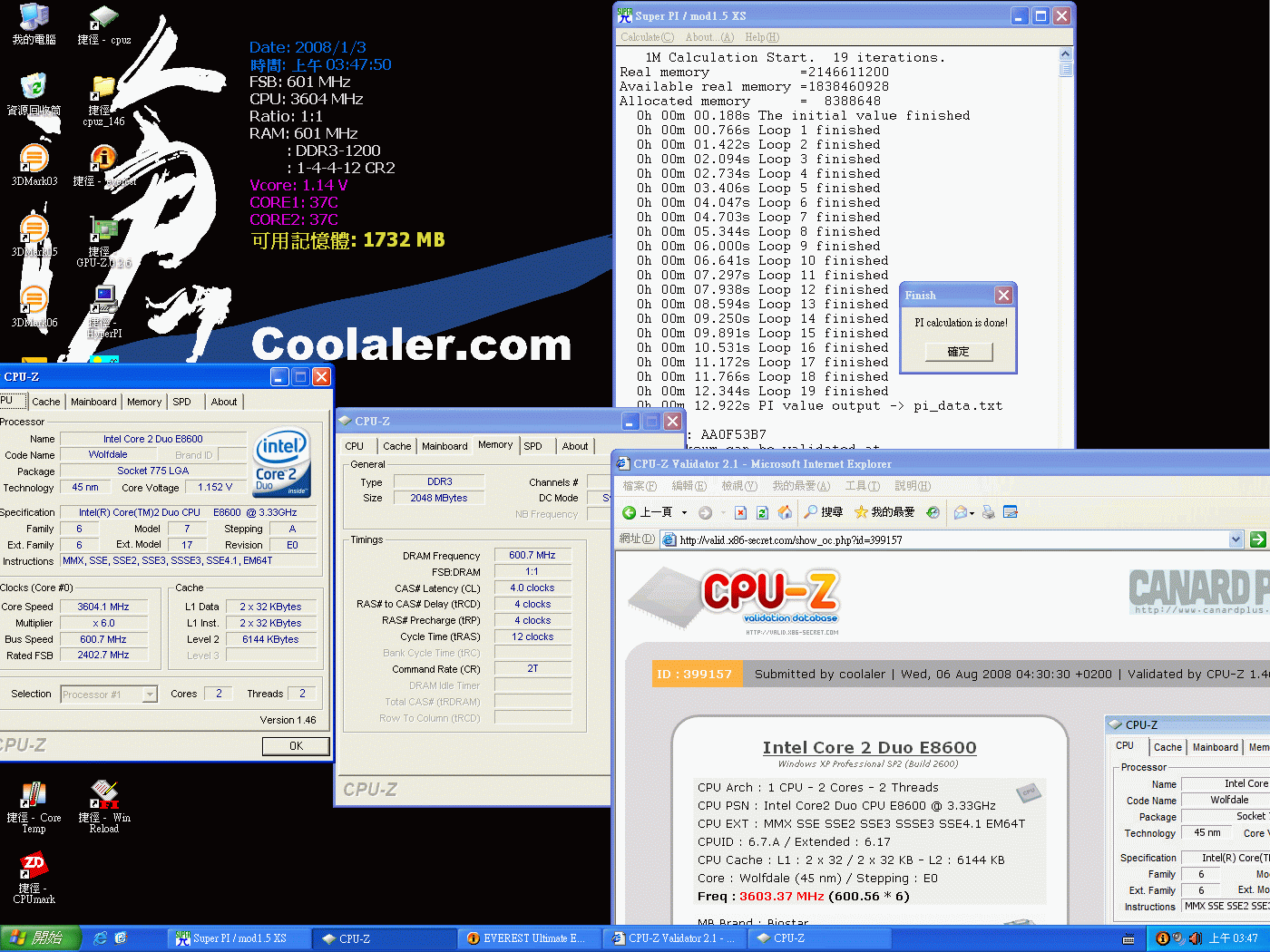Switch to Memory tab in front CPU-Z window
The image size is (1270, 952).
coord(144,402)
